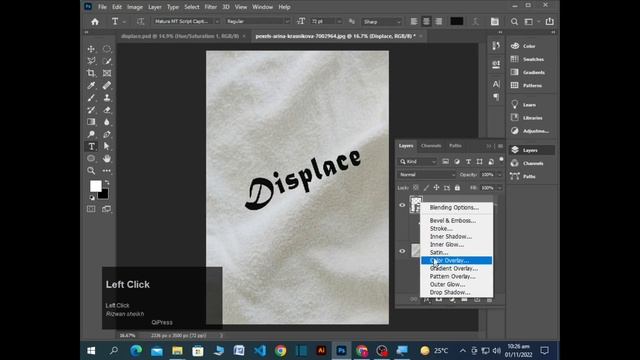
Task: Open the Search icon in options bar
Action: click(x=514, y=22)
